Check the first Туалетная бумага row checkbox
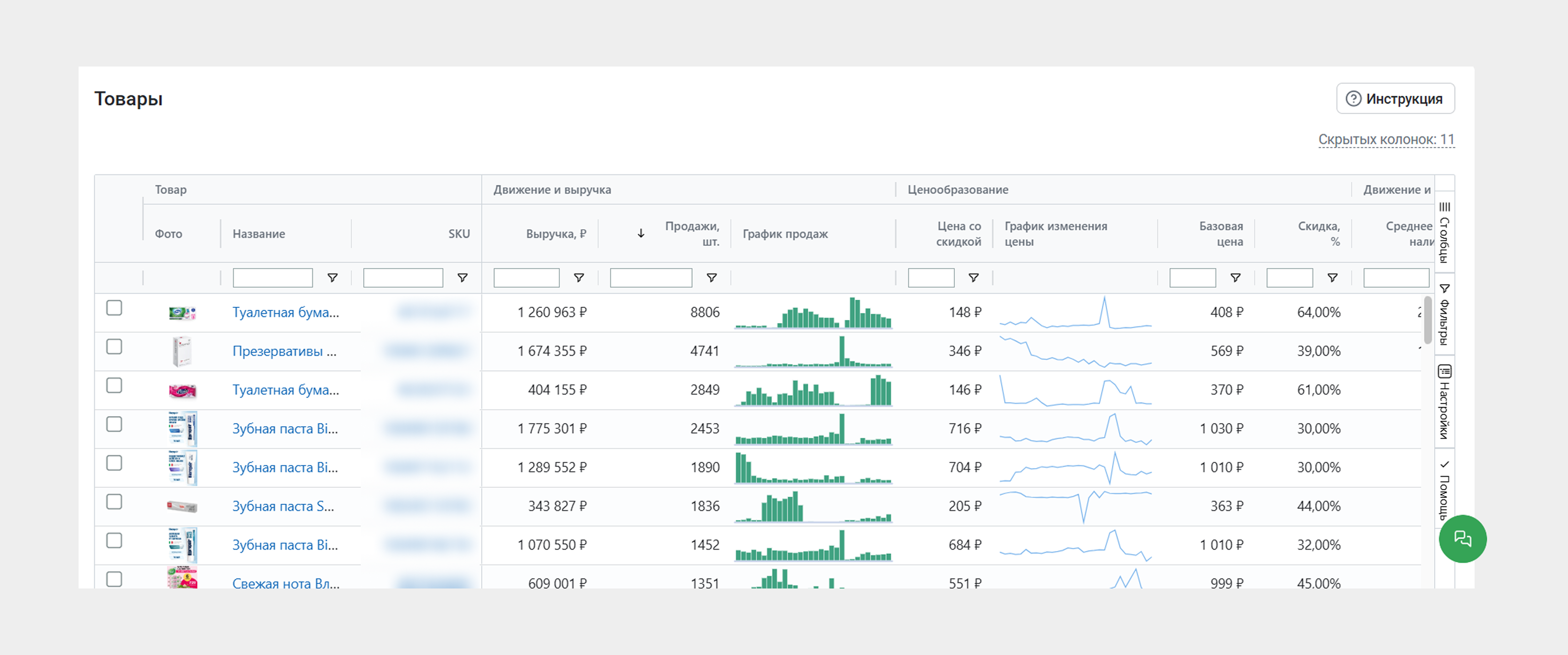The image size is (1568, 655). [x=114, y=308]
